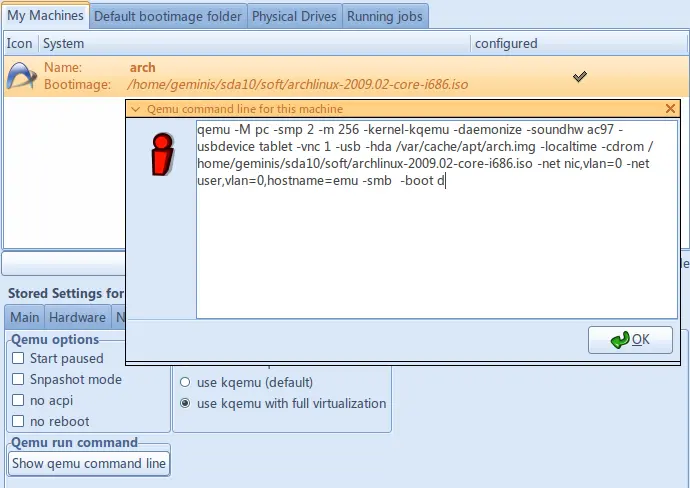Click Show qemu command line button
The width and height of the screenshot is (690, 488).
click(89, 463)
